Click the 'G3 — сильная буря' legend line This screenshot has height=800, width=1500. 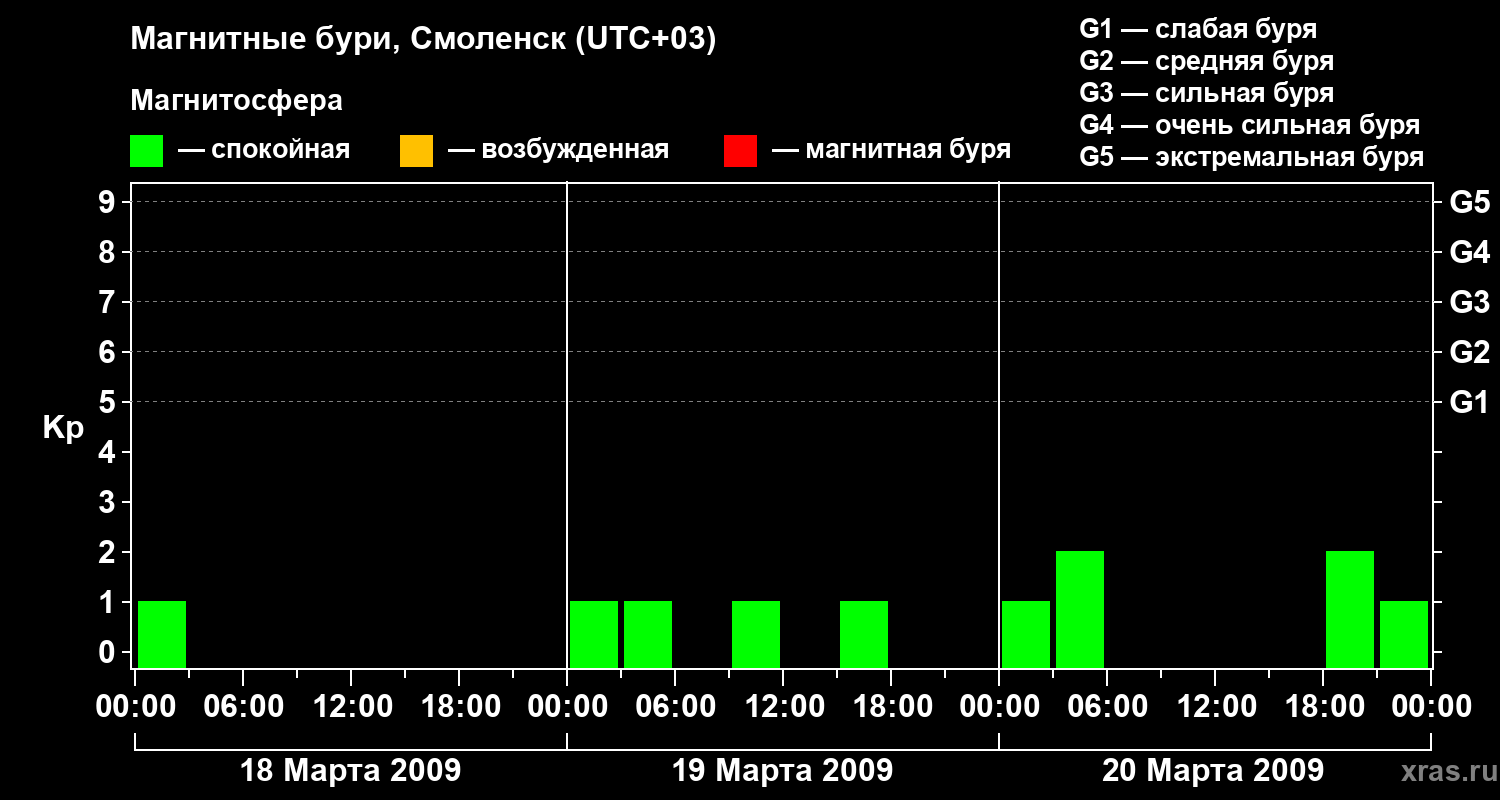pos(1207,93)
